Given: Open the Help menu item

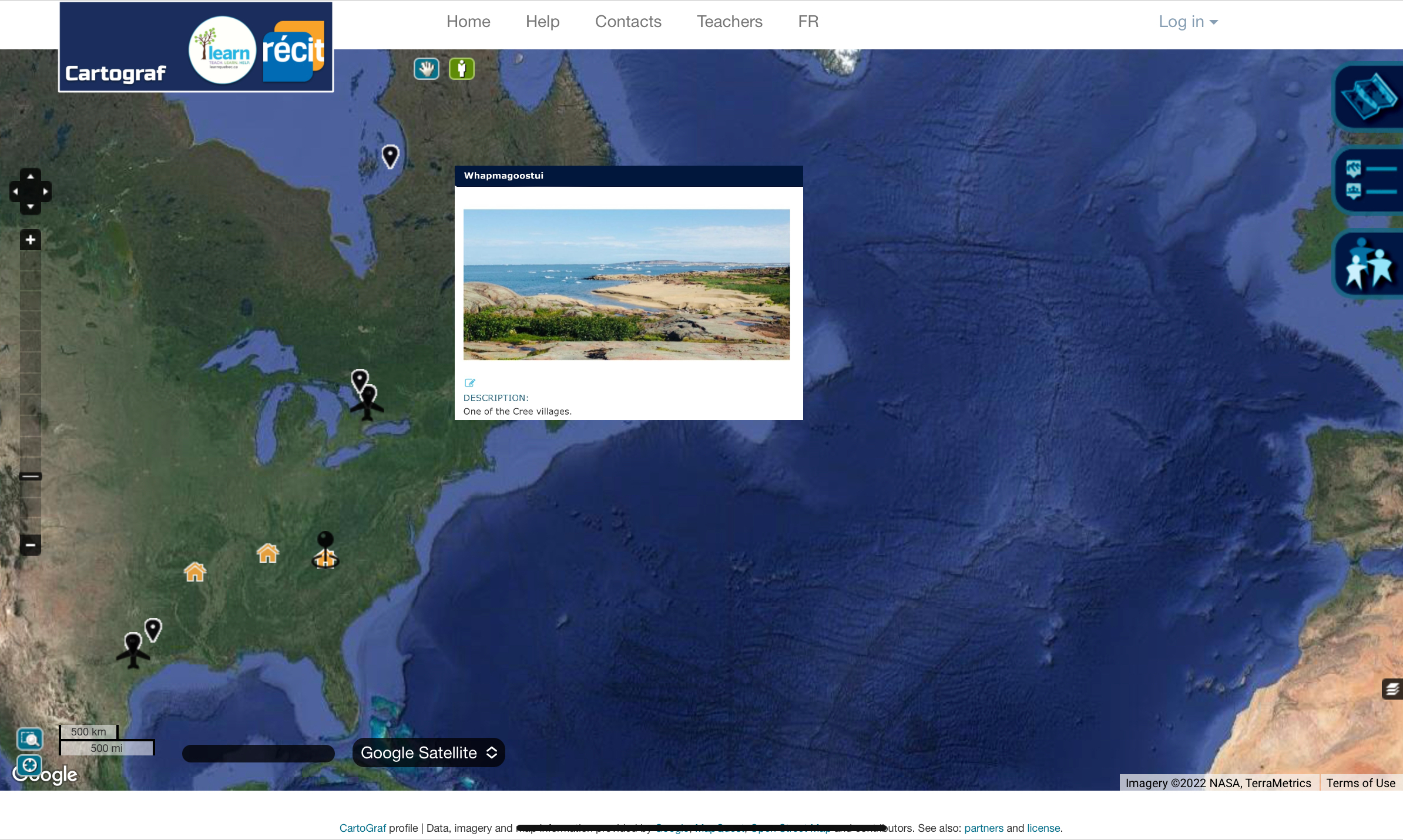Looking at the screenshot, I should [542, 22].
